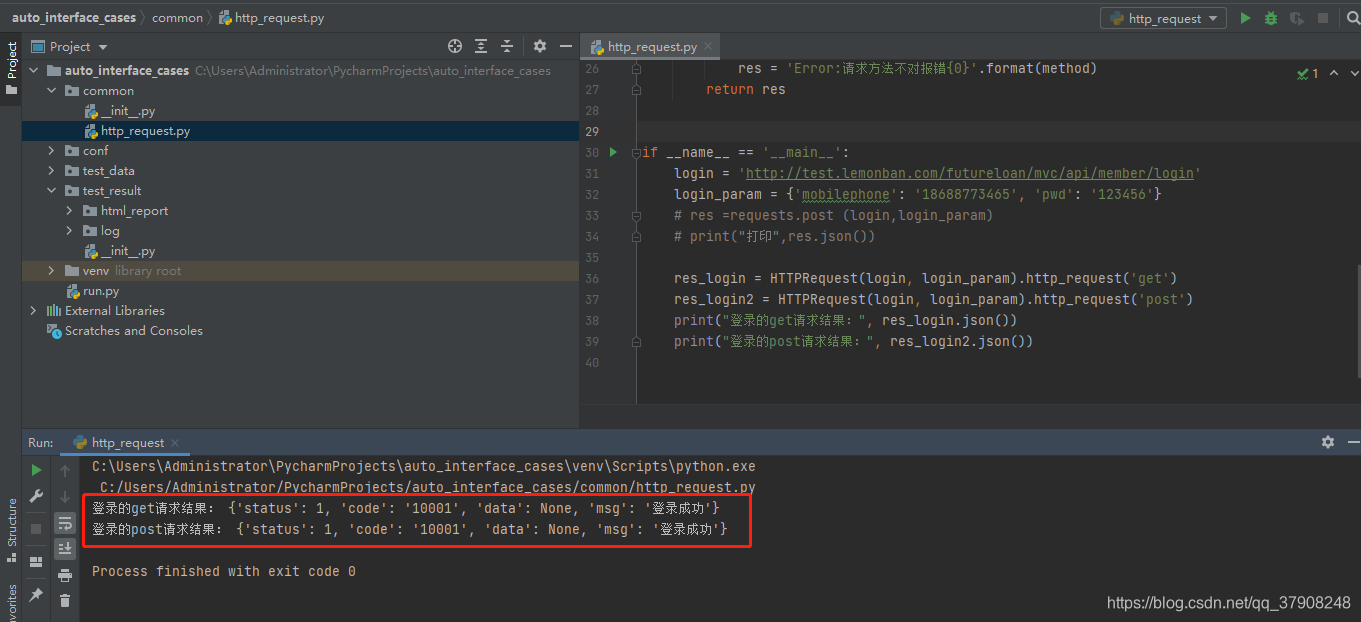Collapse the auto_interface_cases root folder

point(34,71)
